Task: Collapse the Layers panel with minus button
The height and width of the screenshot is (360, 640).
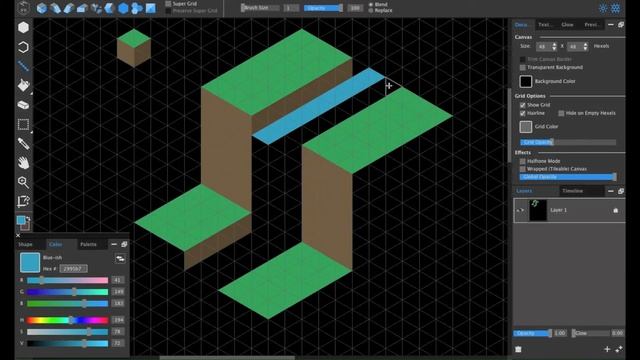Action: 611,191
